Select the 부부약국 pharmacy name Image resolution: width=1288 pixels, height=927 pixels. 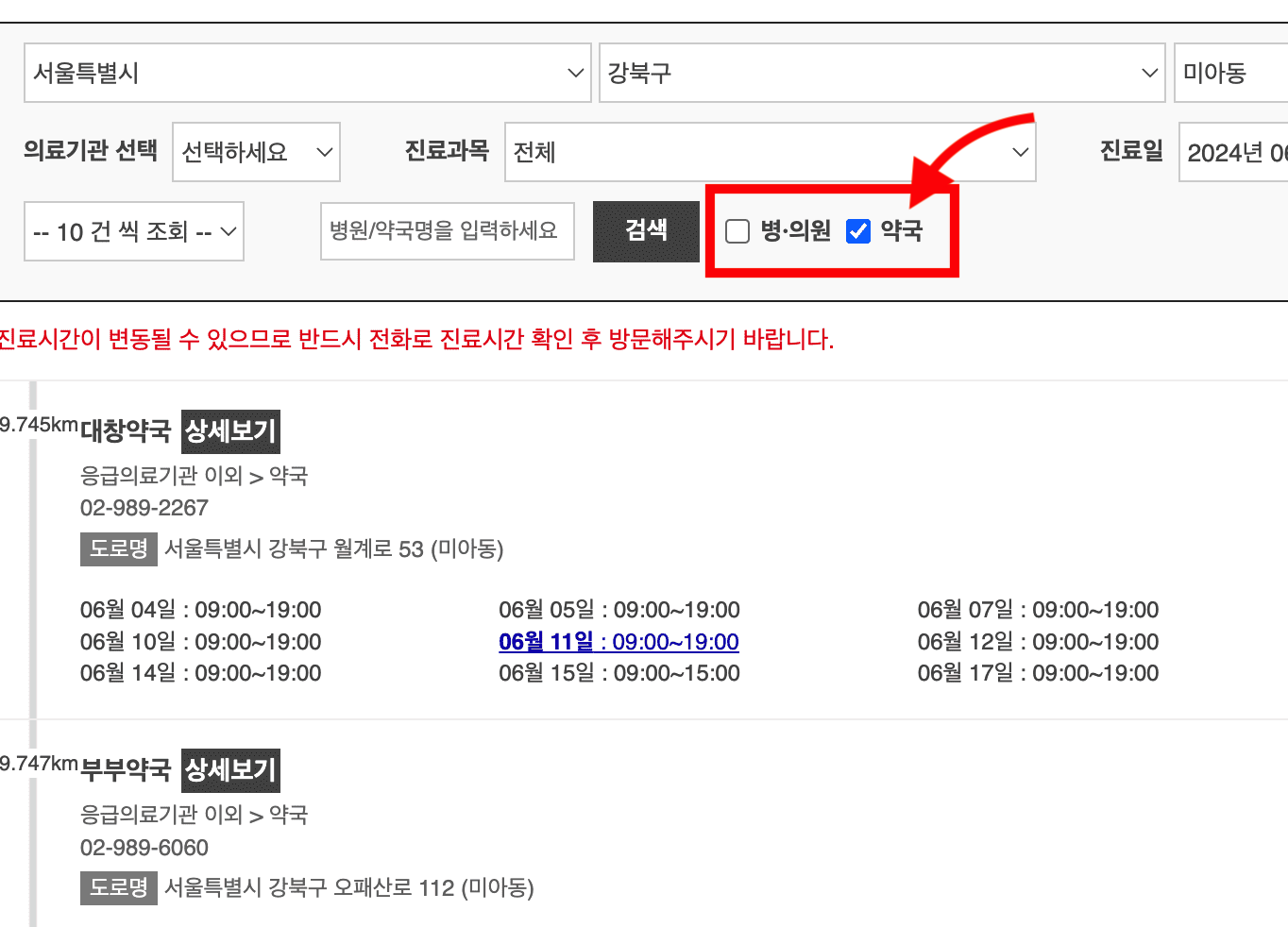coord(127,770)
